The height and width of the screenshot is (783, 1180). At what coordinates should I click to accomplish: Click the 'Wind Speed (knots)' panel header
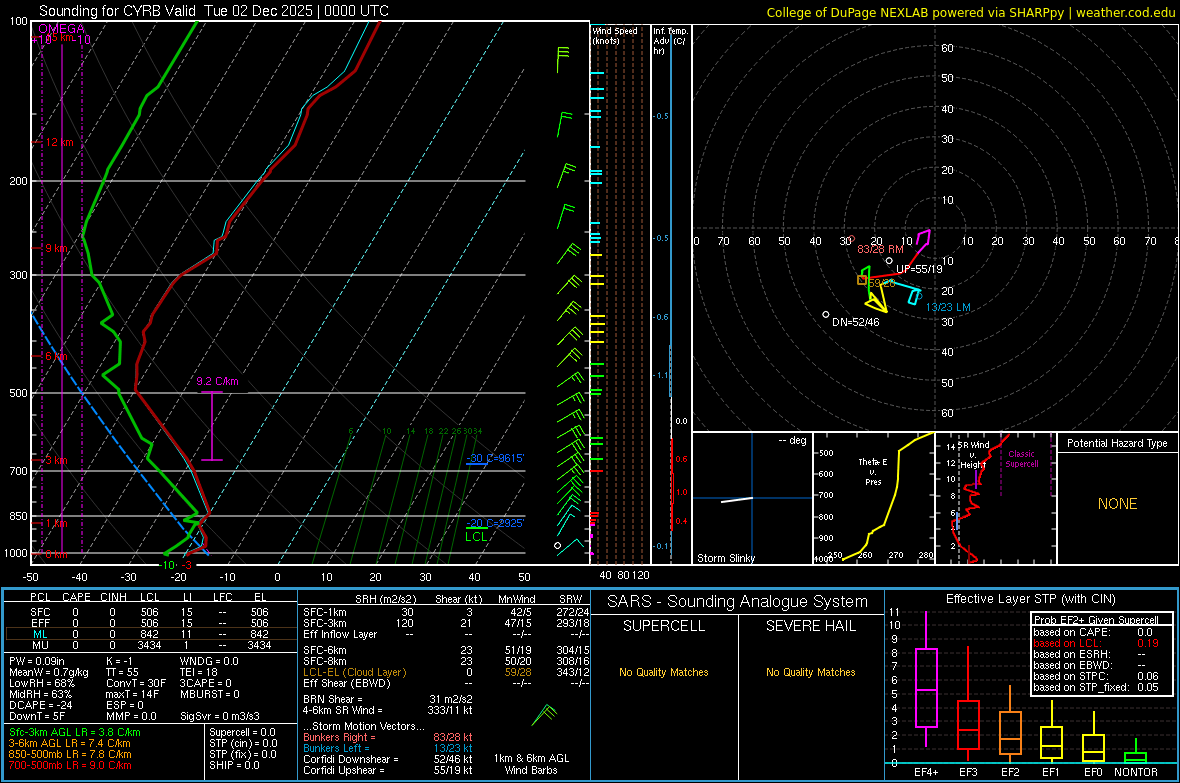coord(615,35)
